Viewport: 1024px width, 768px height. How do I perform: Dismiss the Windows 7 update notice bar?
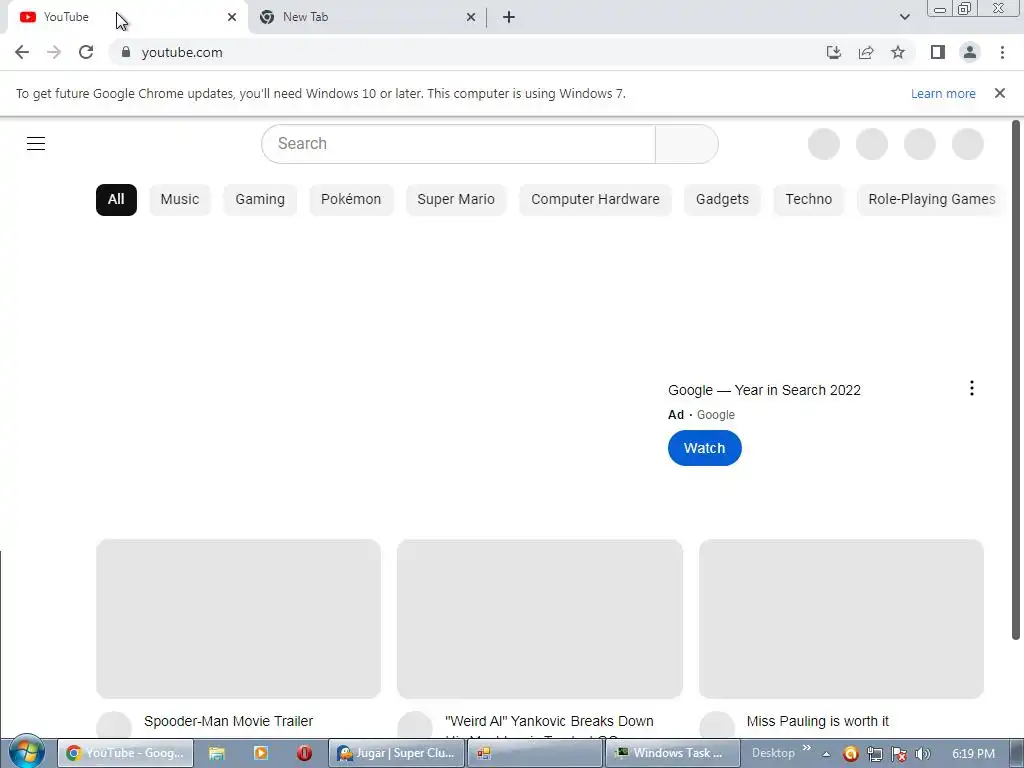pos(1000,93)
